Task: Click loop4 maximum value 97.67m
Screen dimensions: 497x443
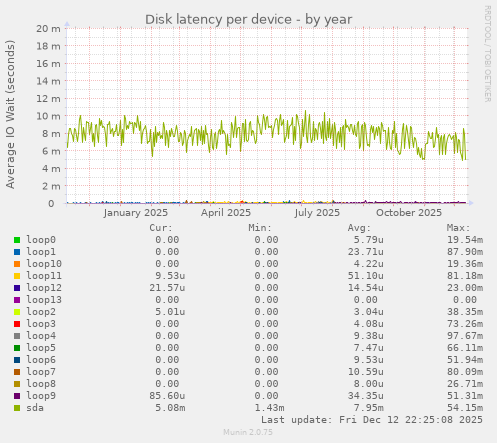Action: (465, 336)
